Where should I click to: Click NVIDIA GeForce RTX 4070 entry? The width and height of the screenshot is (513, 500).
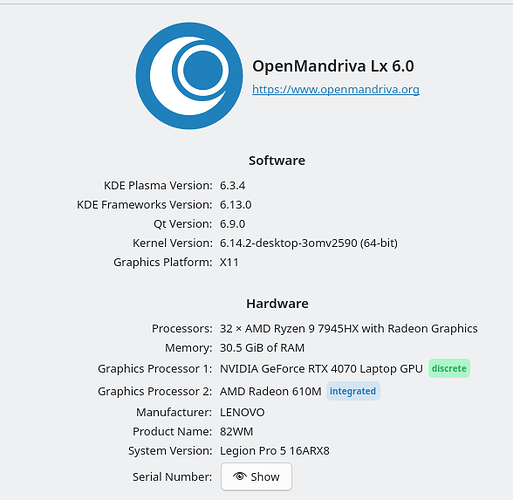point(321,369)
